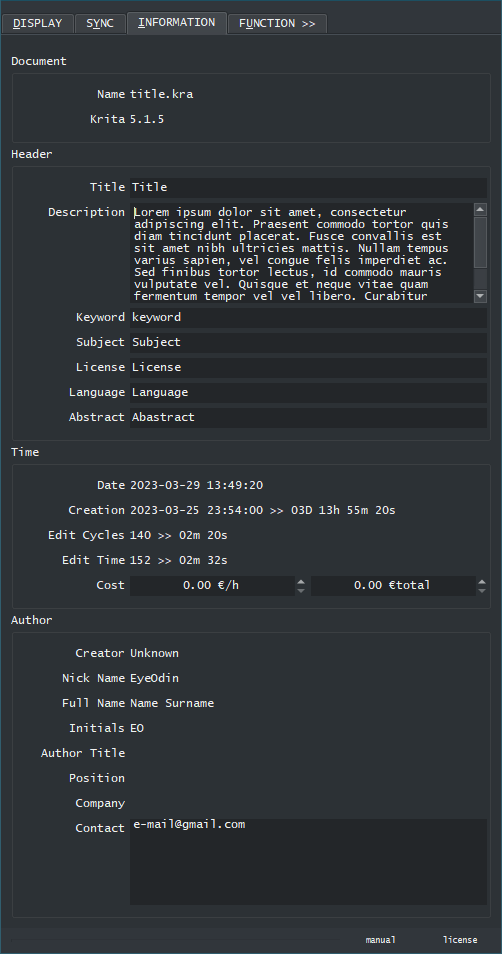
Task: Click the Creator value Unknown
Action: [x=155, y=653]
